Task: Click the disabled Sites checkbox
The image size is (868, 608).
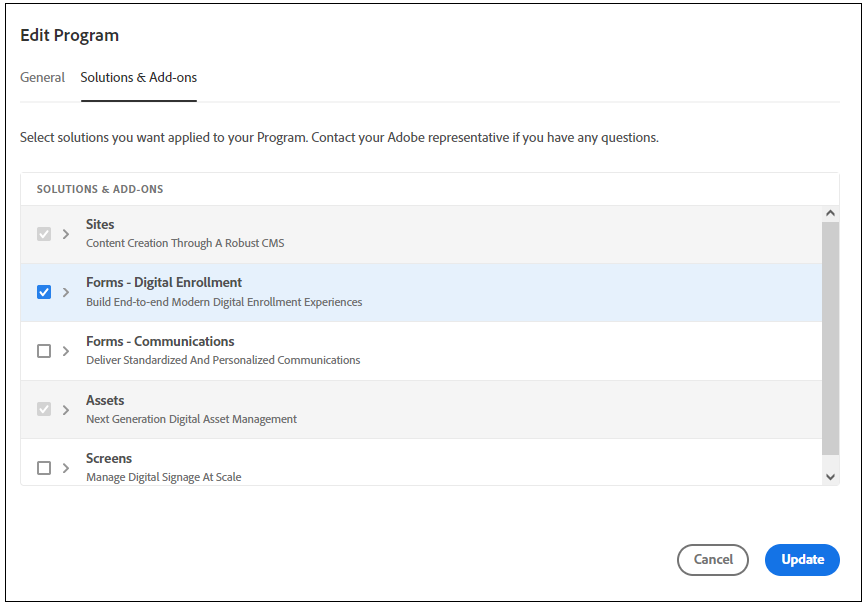Action: coord(44,234)
